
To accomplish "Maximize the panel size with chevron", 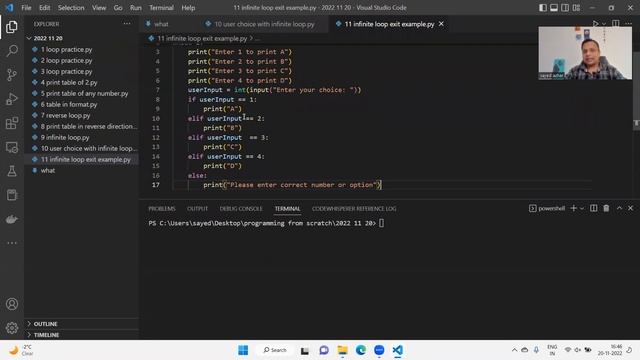I will (619, 208).
